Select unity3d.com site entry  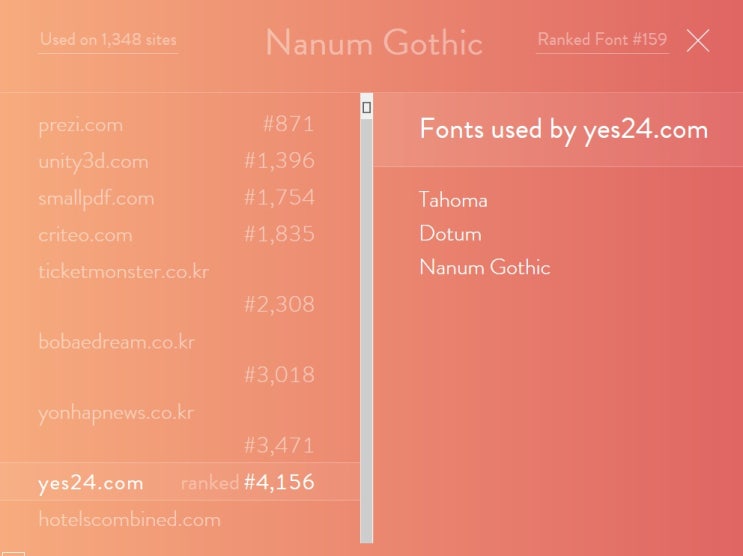93,161
